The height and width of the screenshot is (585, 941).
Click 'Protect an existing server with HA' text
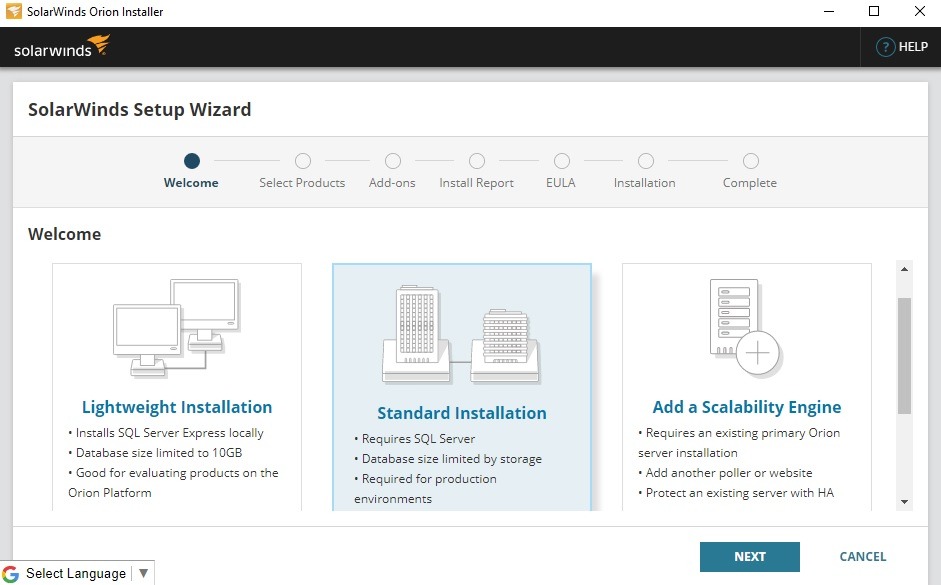click(x=739, y=493)
